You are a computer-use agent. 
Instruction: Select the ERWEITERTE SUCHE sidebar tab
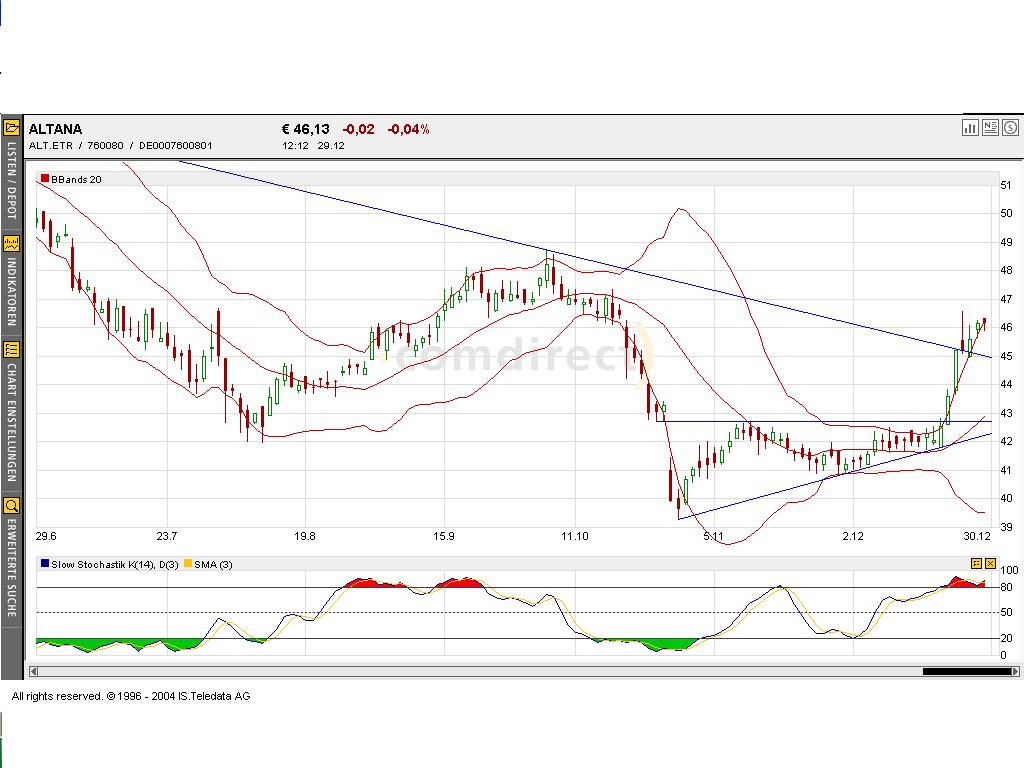tap(11, 568)
